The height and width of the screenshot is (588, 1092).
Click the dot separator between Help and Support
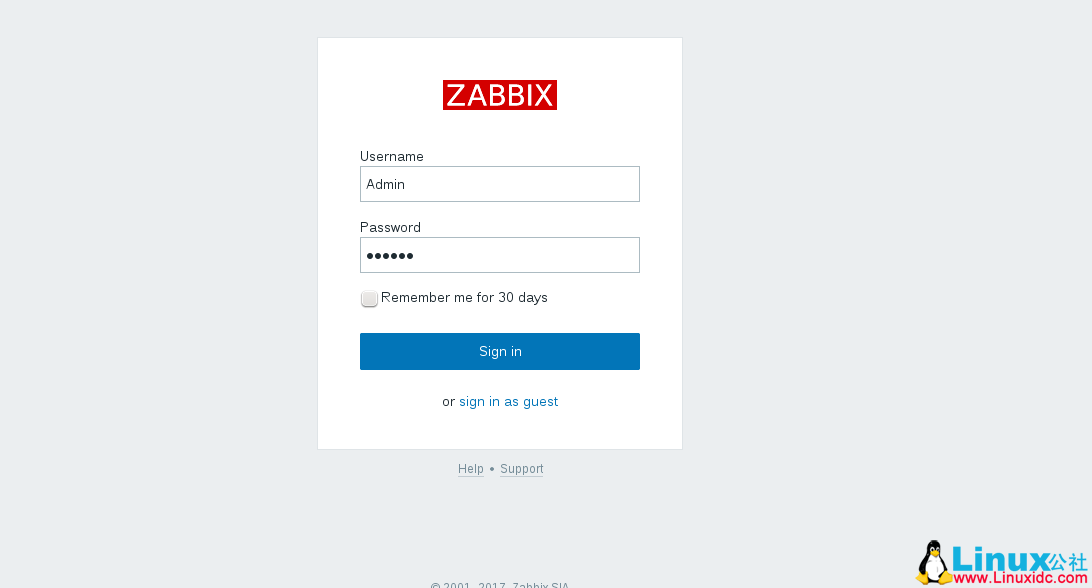(492, 469)
